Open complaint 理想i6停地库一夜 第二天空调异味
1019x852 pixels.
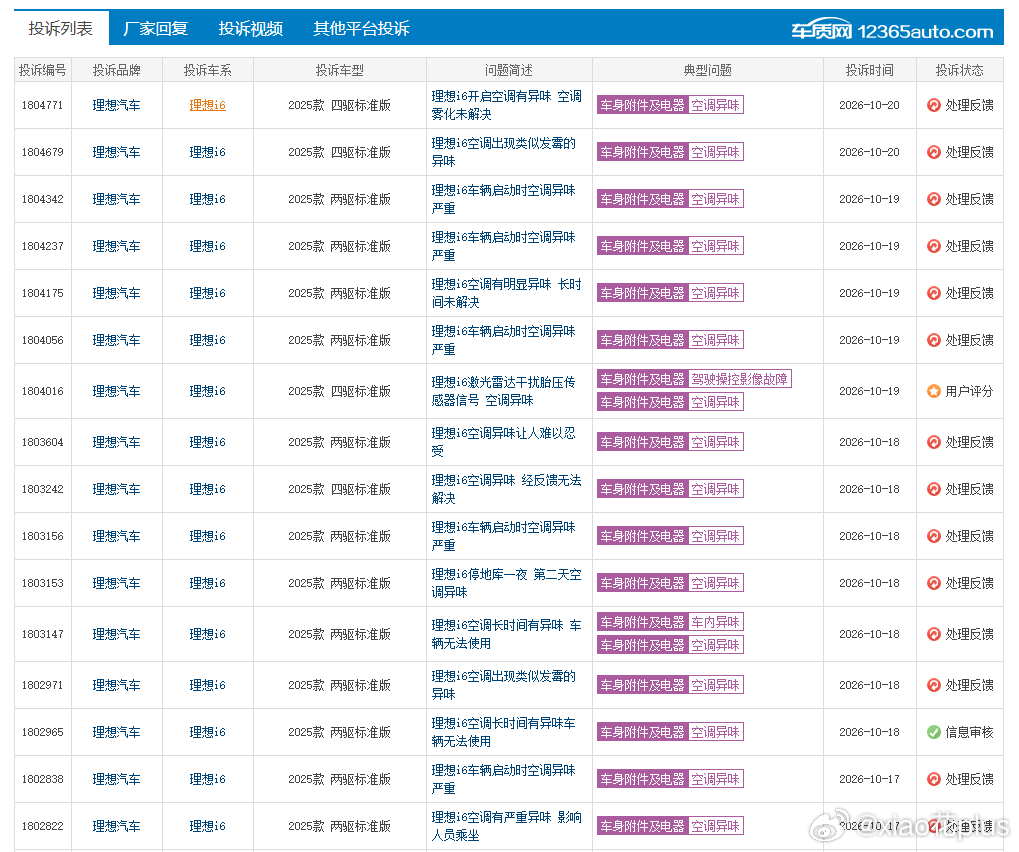506,583
